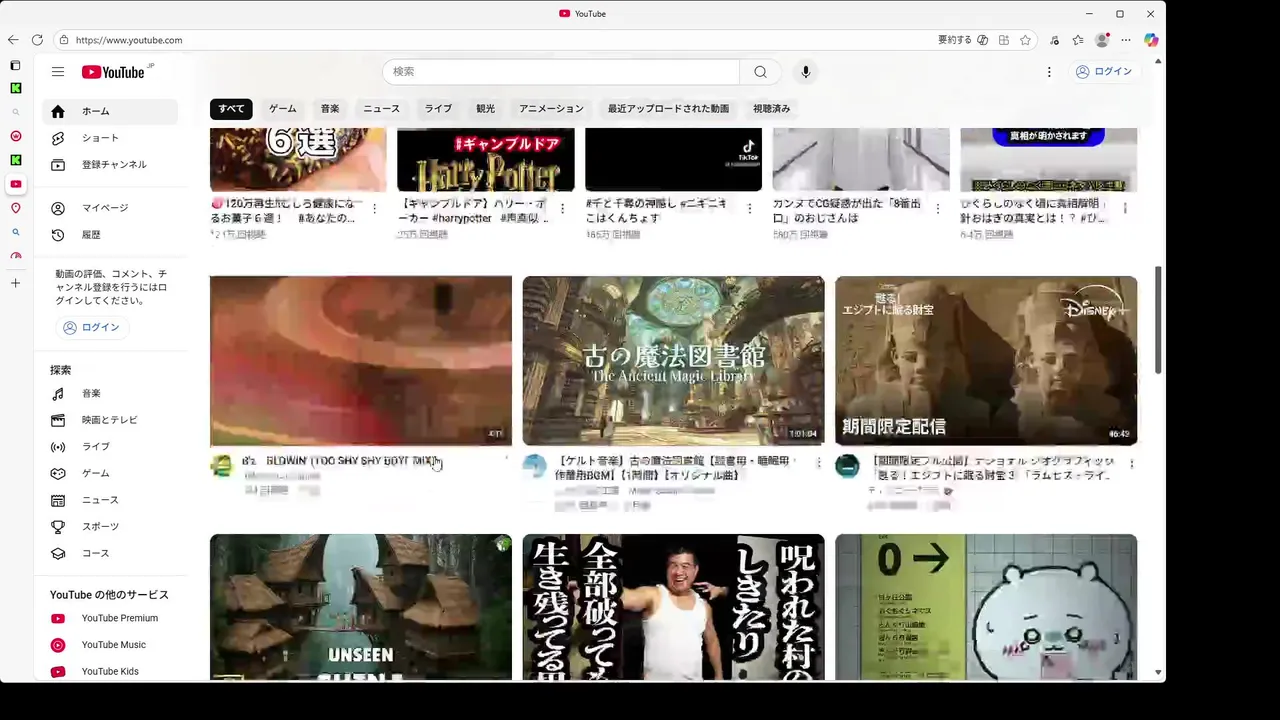Open 登録チャンネル in the sidebar
Screen dimensions: 1280x720
(x=110, y=164)
